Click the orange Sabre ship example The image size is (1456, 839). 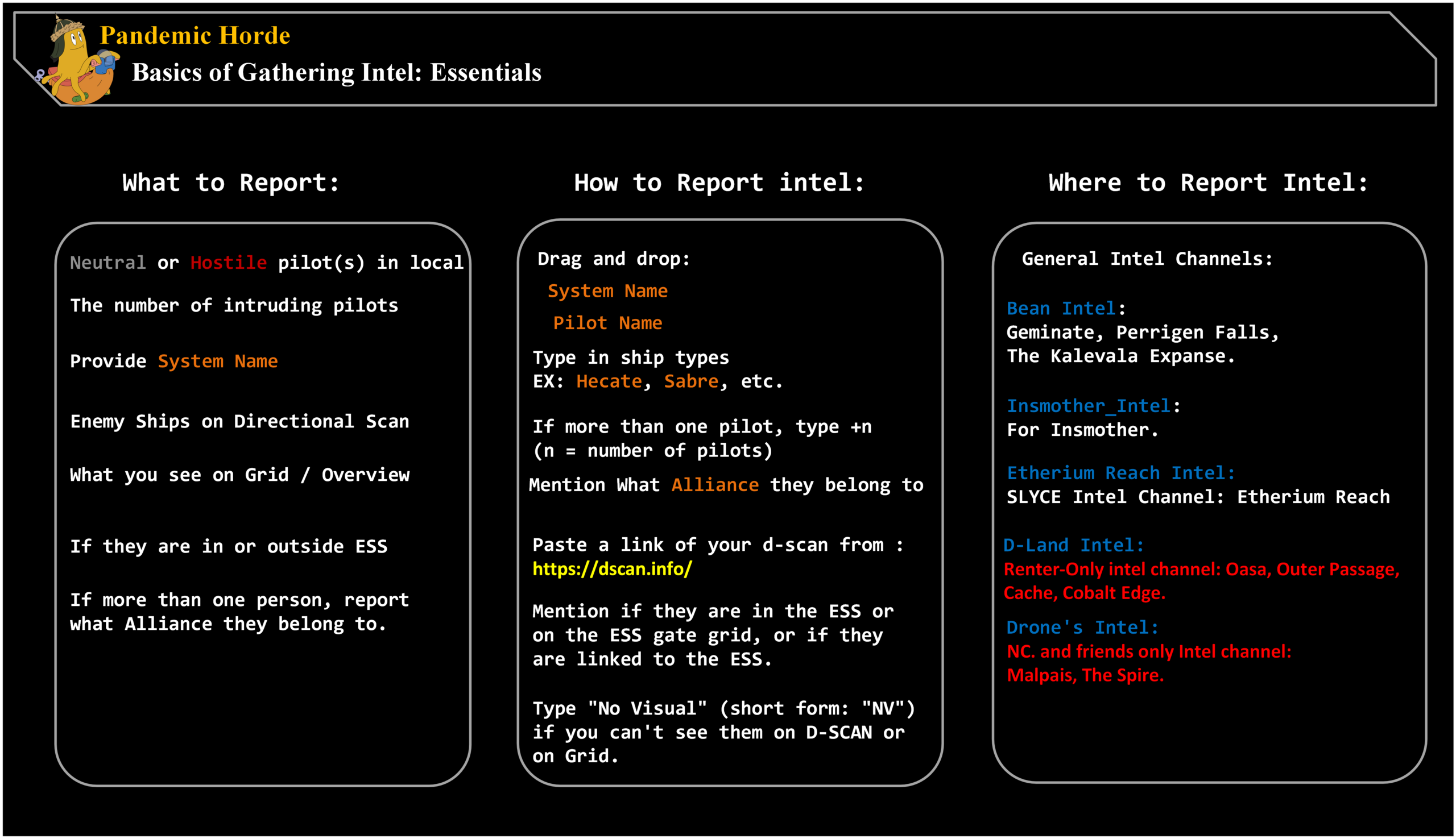pos(691,381)
